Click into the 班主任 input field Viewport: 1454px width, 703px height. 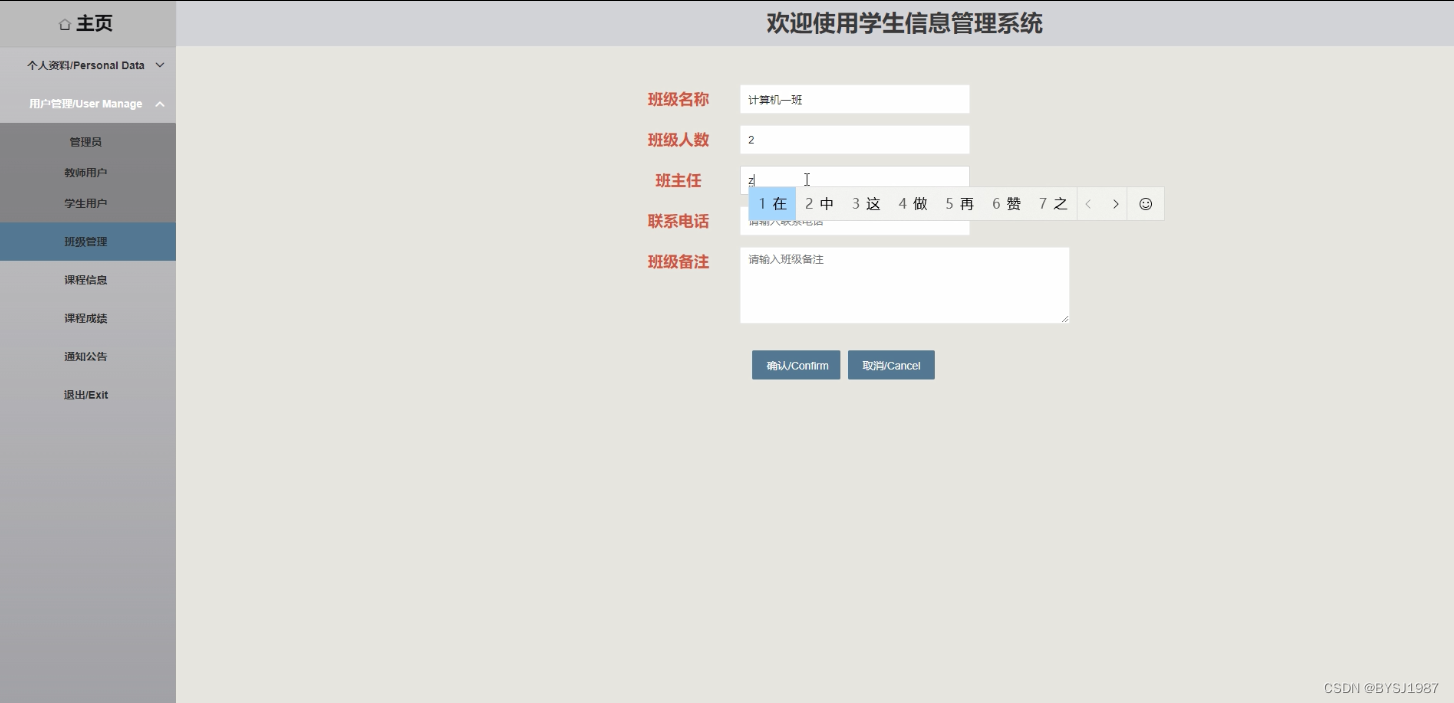(855, 180)
